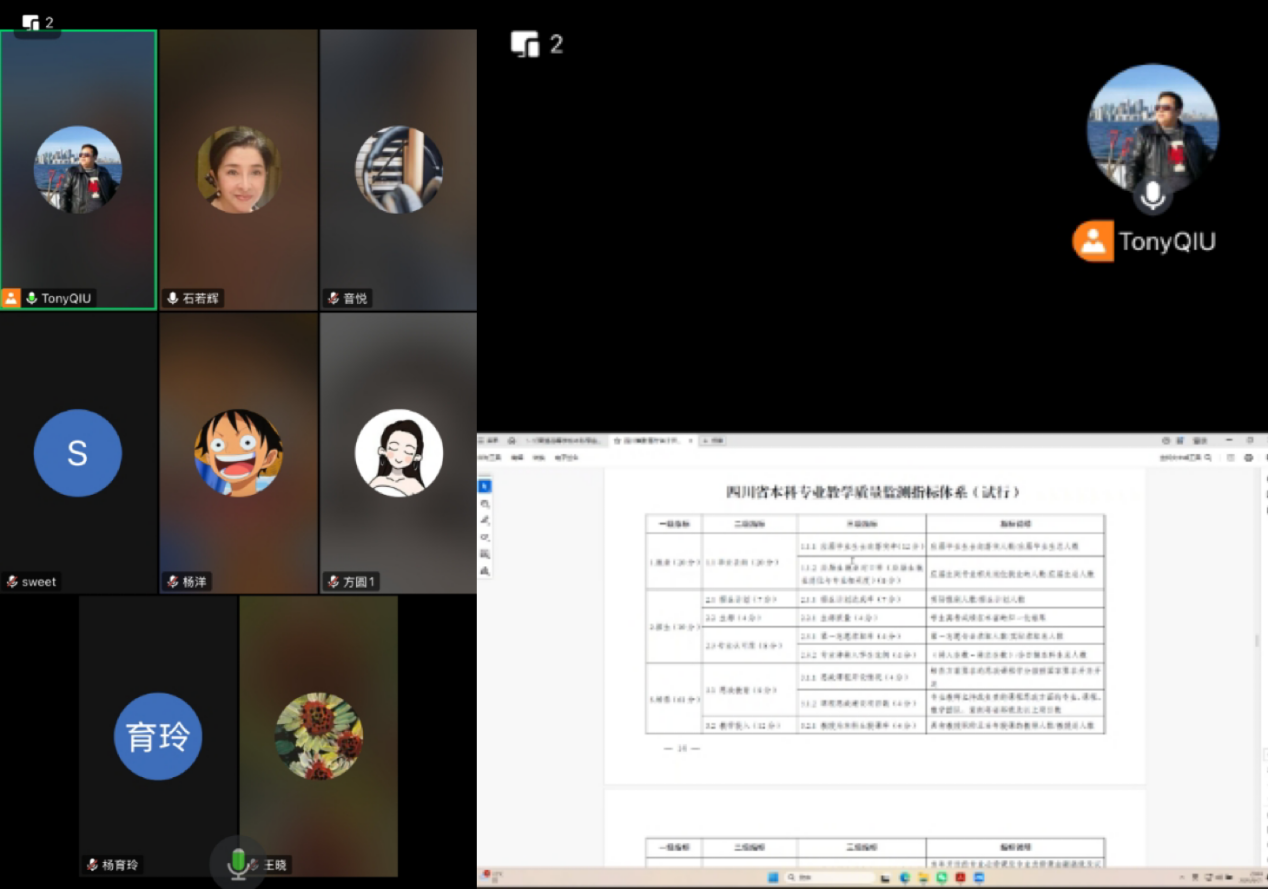Select the 石若辉 participant avatar
The height and width of the screenshot is (889, 1268).
tap(238, 169)
